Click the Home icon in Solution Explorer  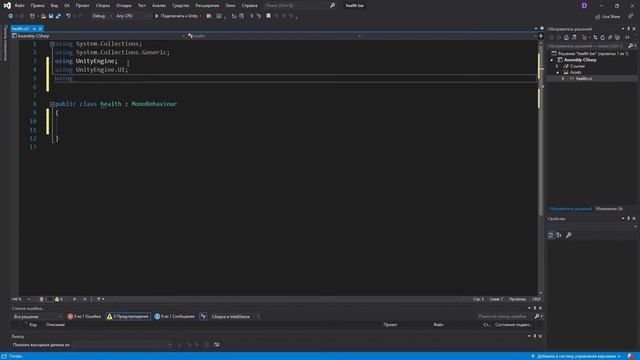click(x=566, y=38)
